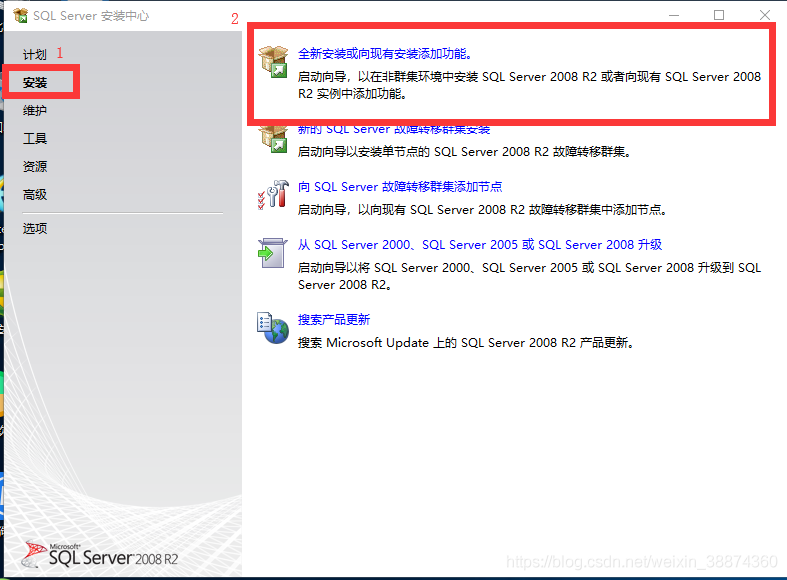Open the 计划 page in sidebar
The height and width of the screenshot is (580, 787).
(x=35, y=54)
